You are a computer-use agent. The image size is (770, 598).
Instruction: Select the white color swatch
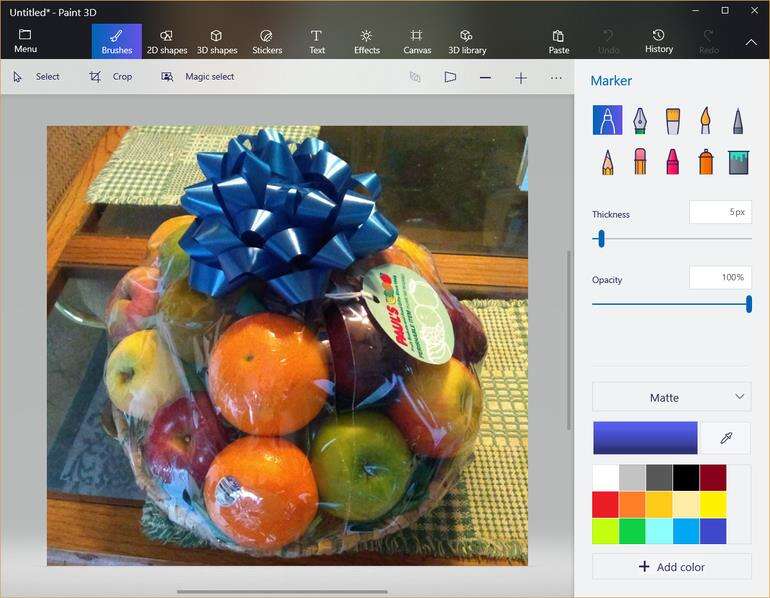(605, 478)
